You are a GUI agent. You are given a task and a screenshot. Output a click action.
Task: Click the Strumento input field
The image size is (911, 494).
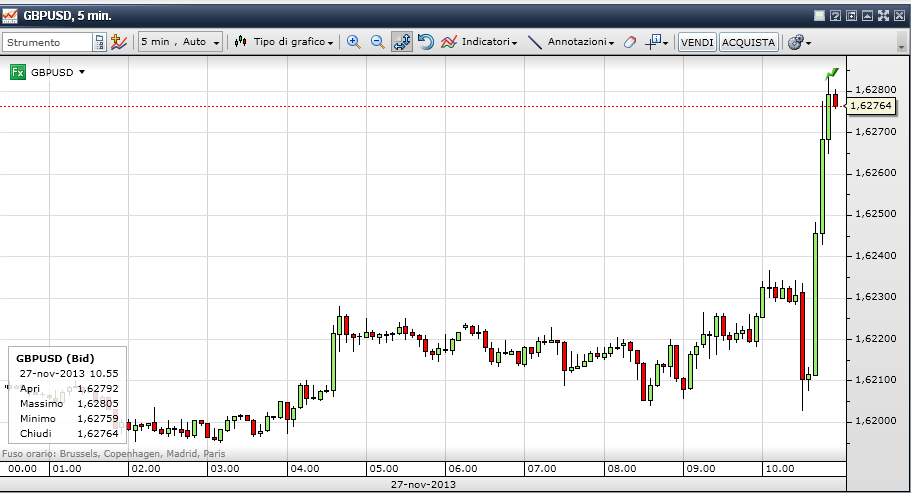(x=47, y=42)
